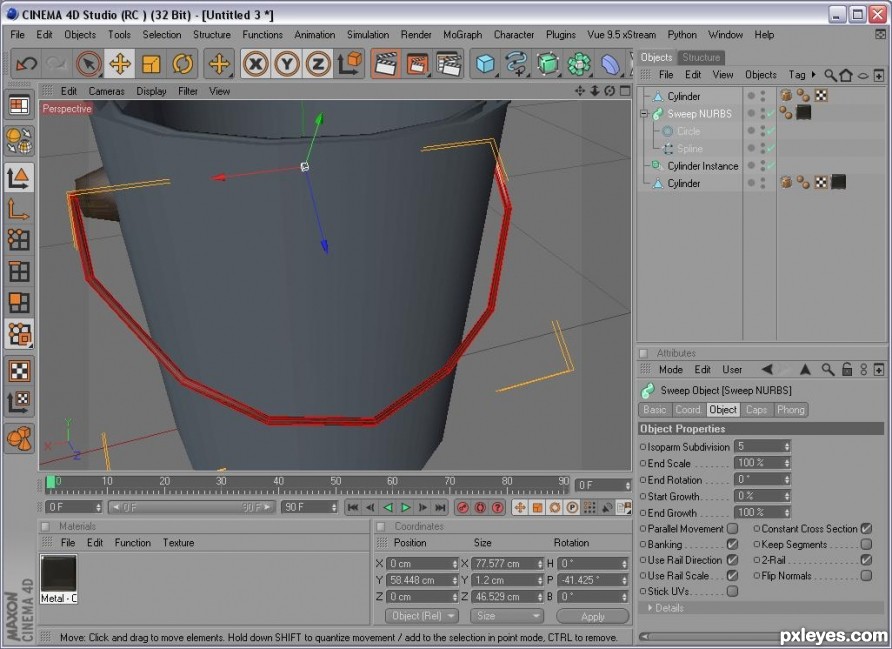
Task: Click the Isoparm Subdivision stepper arrows
Action: tap(787, 447)
